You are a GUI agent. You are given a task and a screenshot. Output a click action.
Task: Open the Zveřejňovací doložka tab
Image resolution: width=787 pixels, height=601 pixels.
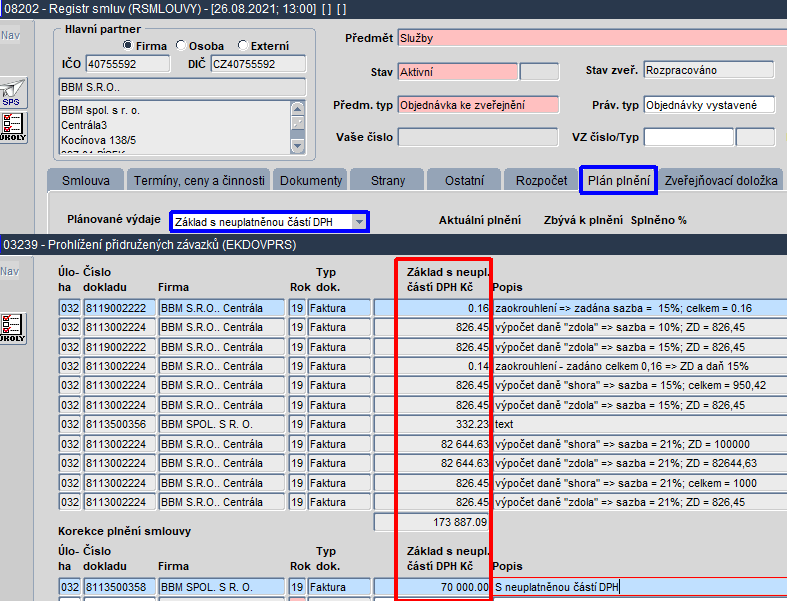(721, 181)
